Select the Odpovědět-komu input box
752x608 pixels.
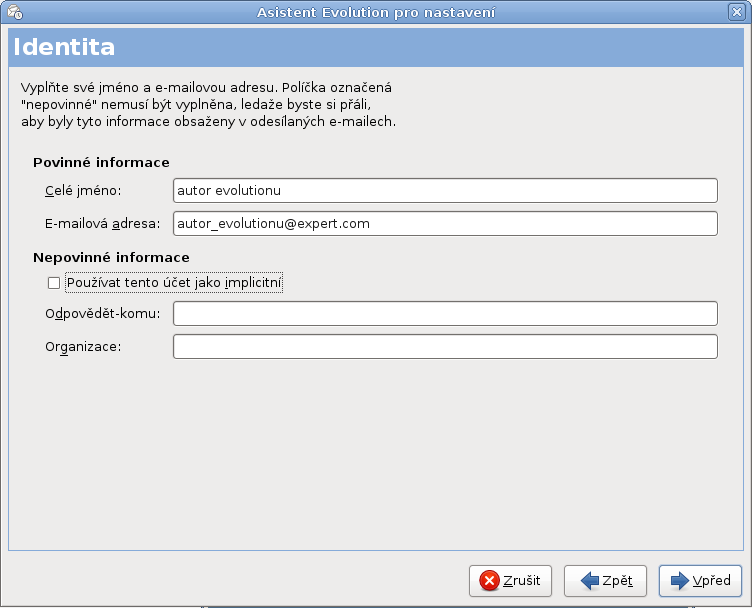coord(445,314)
